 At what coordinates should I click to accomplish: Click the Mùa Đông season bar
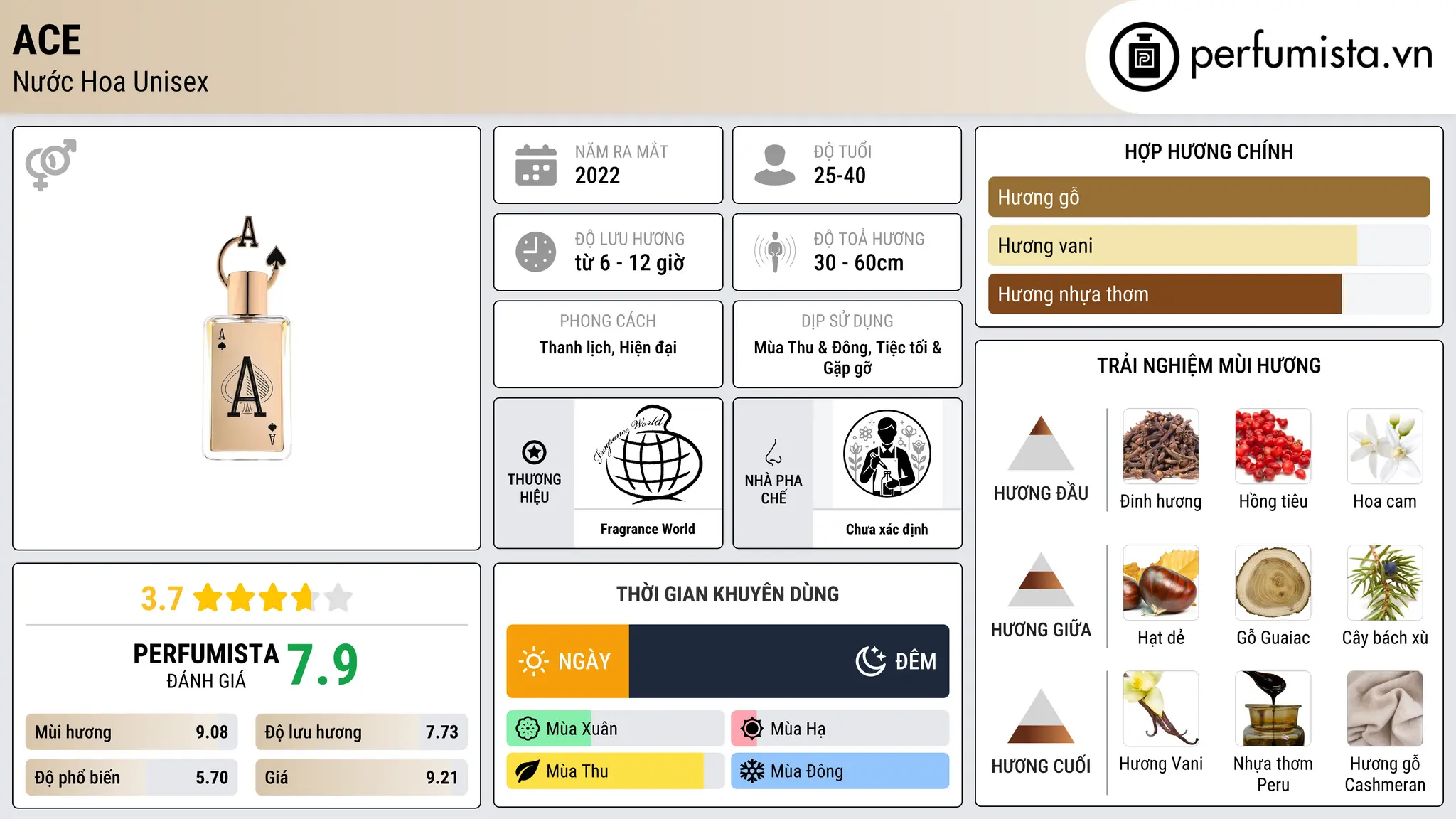pyautogui.click(x=840, y=771)
